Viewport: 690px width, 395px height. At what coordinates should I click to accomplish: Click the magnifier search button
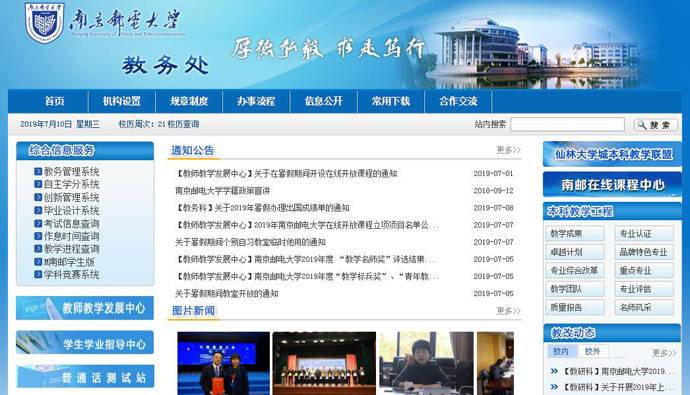pyautogui.click(x=655, y=125)
